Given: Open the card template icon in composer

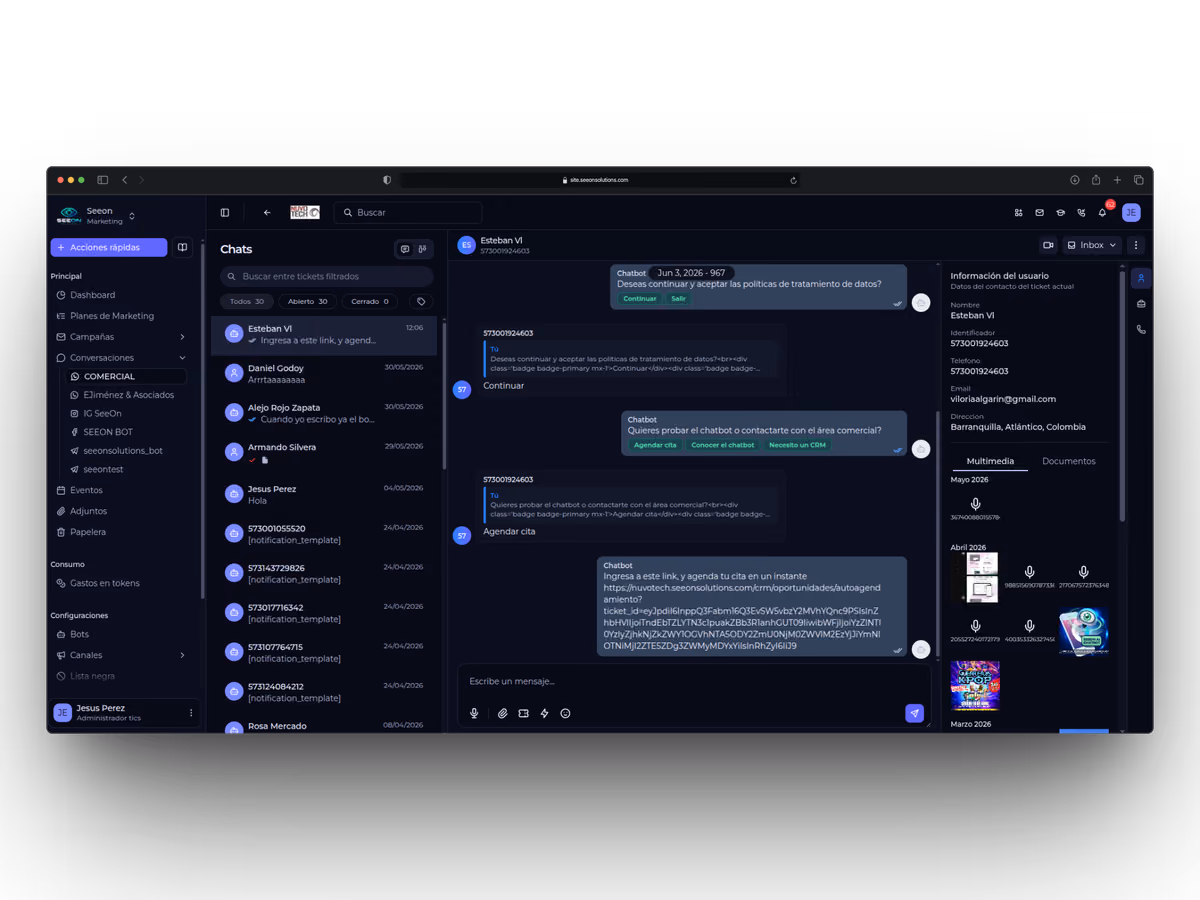Looking at the screenshot, I should point(523,713).
